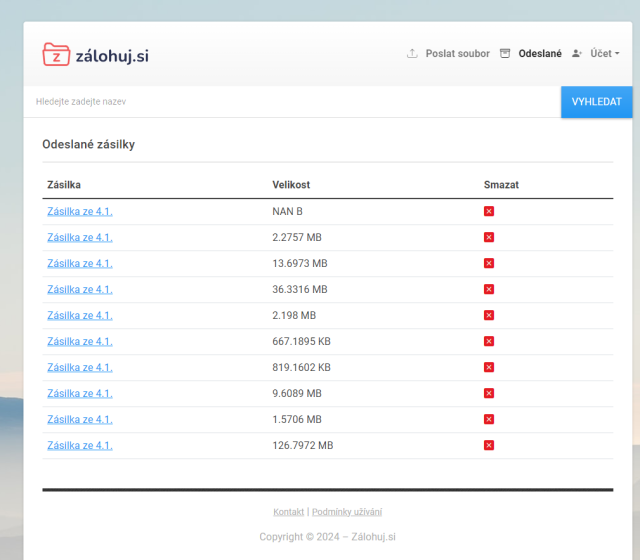
Task: Delete the 36.3316 MB shipment
Action: [x=489, y=289]
